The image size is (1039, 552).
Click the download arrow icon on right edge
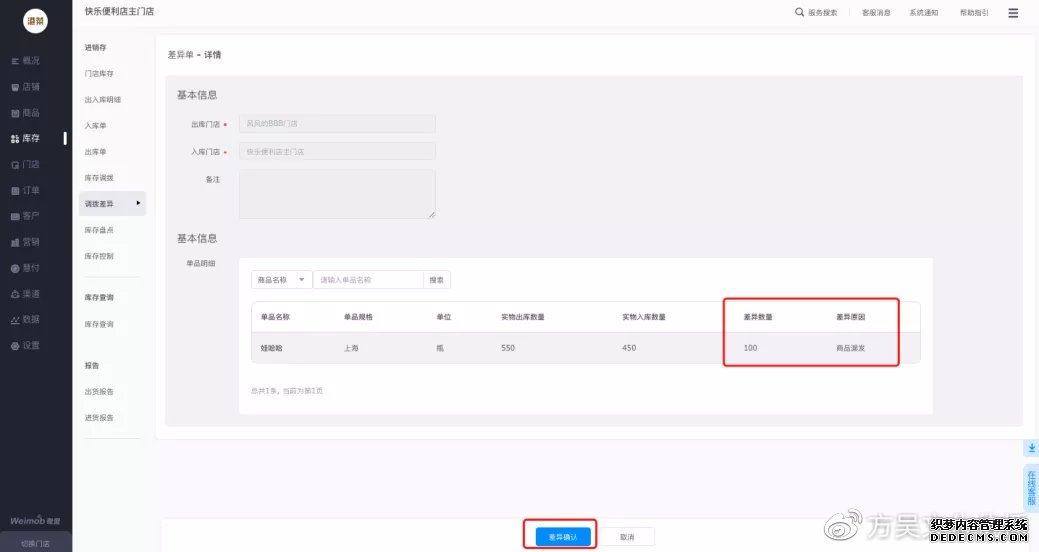tap(1031, 449)
